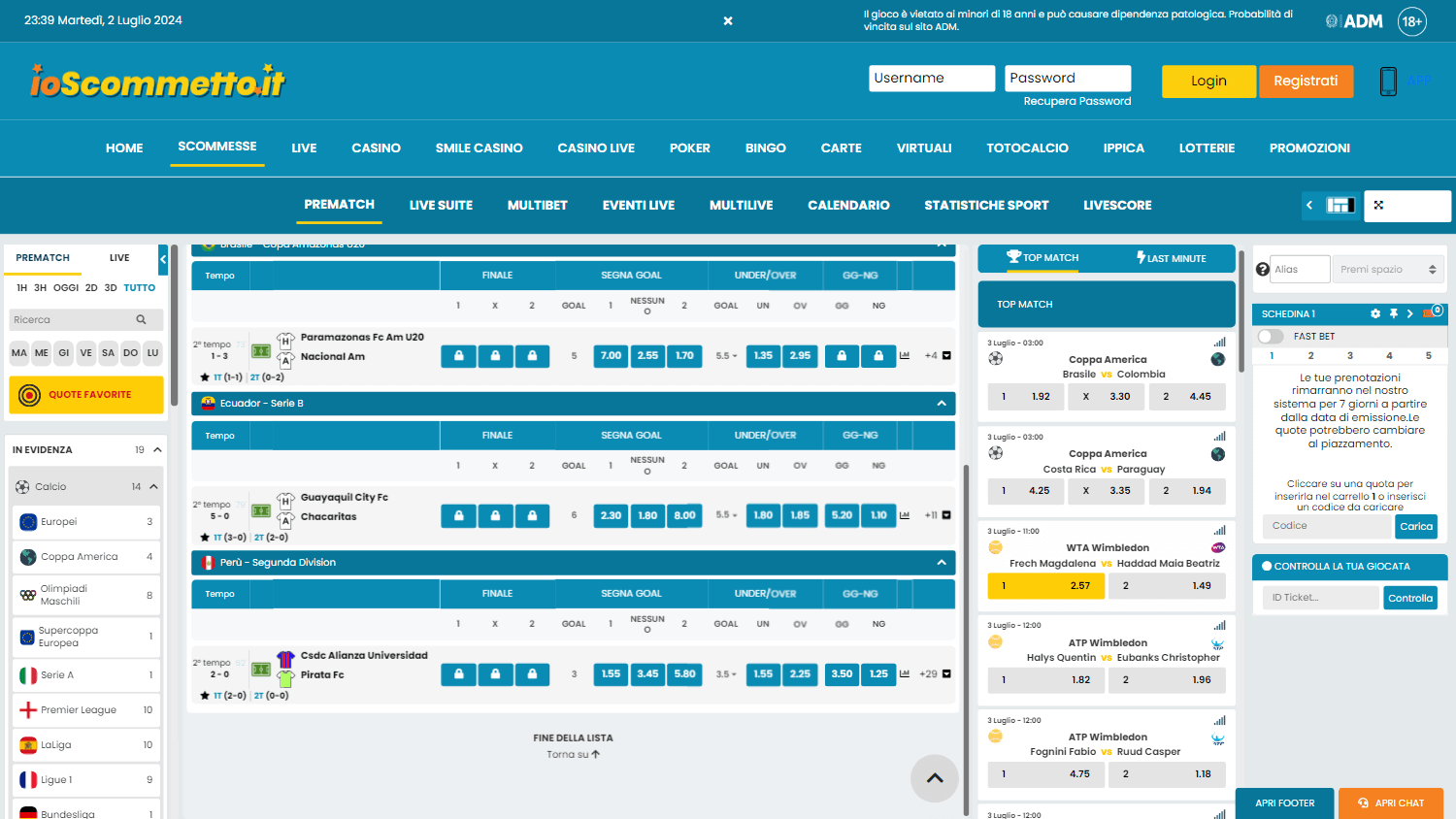Open the CASINO LIVE menu item

point(596,147)
